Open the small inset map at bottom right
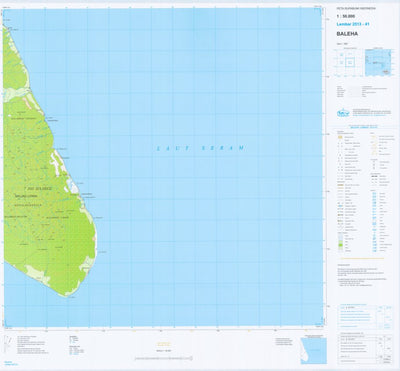 313,351
